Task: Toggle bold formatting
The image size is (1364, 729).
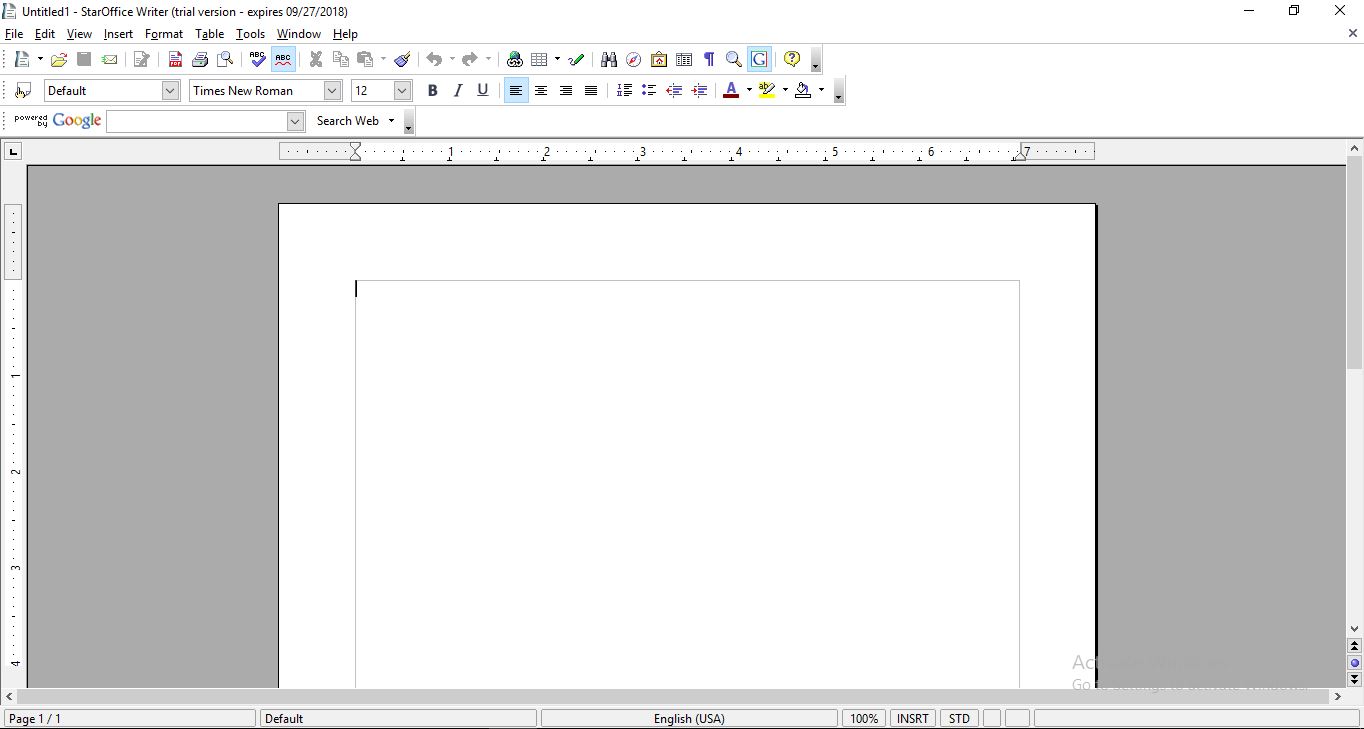Action: (432, 90)
